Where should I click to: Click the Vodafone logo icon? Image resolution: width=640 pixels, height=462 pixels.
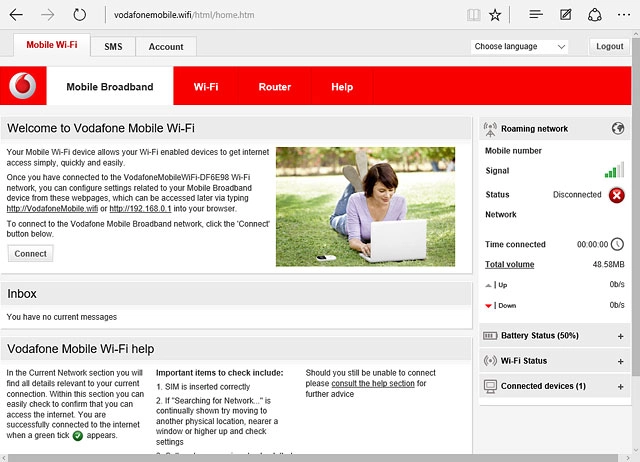click(23, 87)
